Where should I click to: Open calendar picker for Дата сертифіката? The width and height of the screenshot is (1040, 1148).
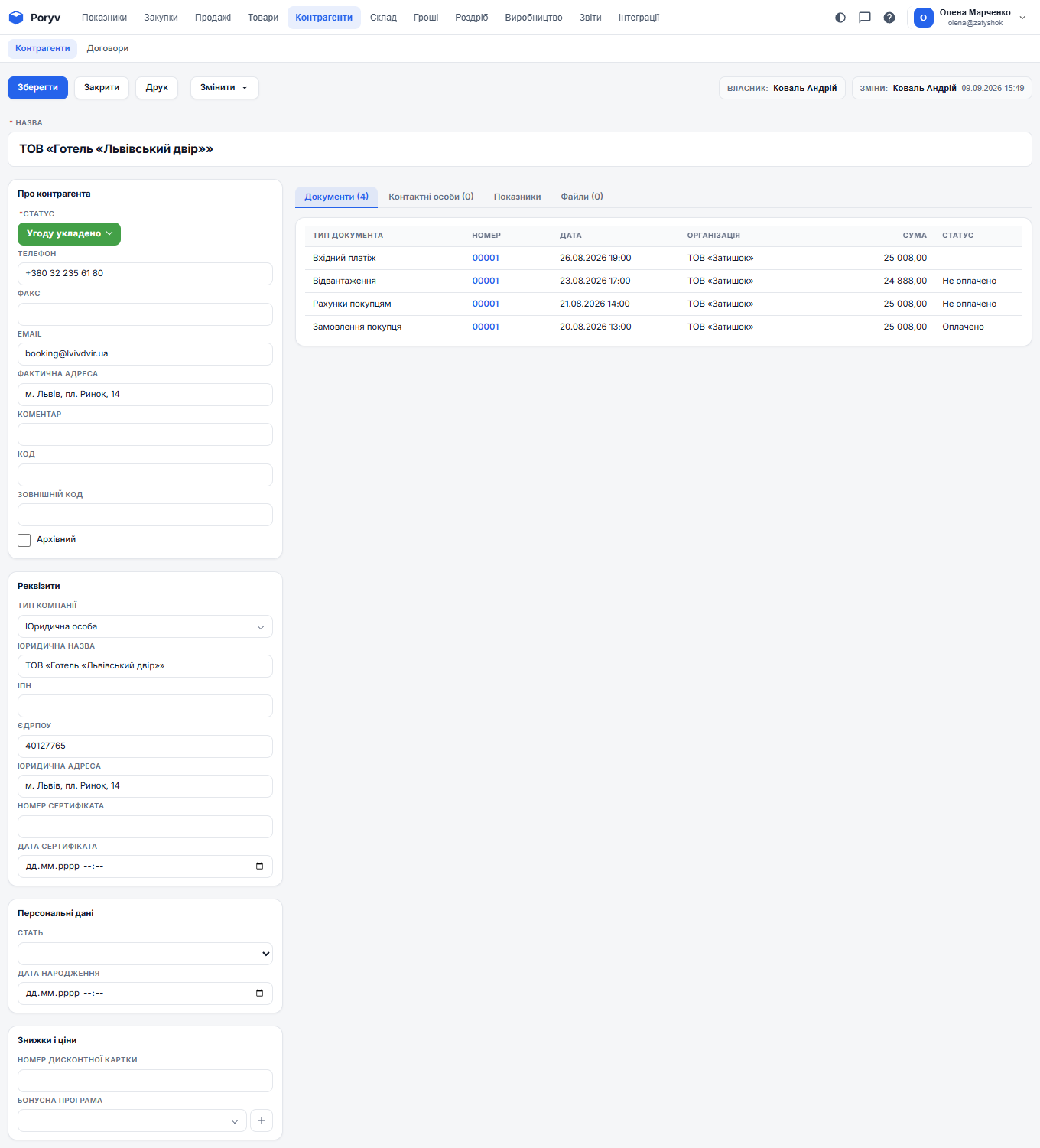[259, 866]
